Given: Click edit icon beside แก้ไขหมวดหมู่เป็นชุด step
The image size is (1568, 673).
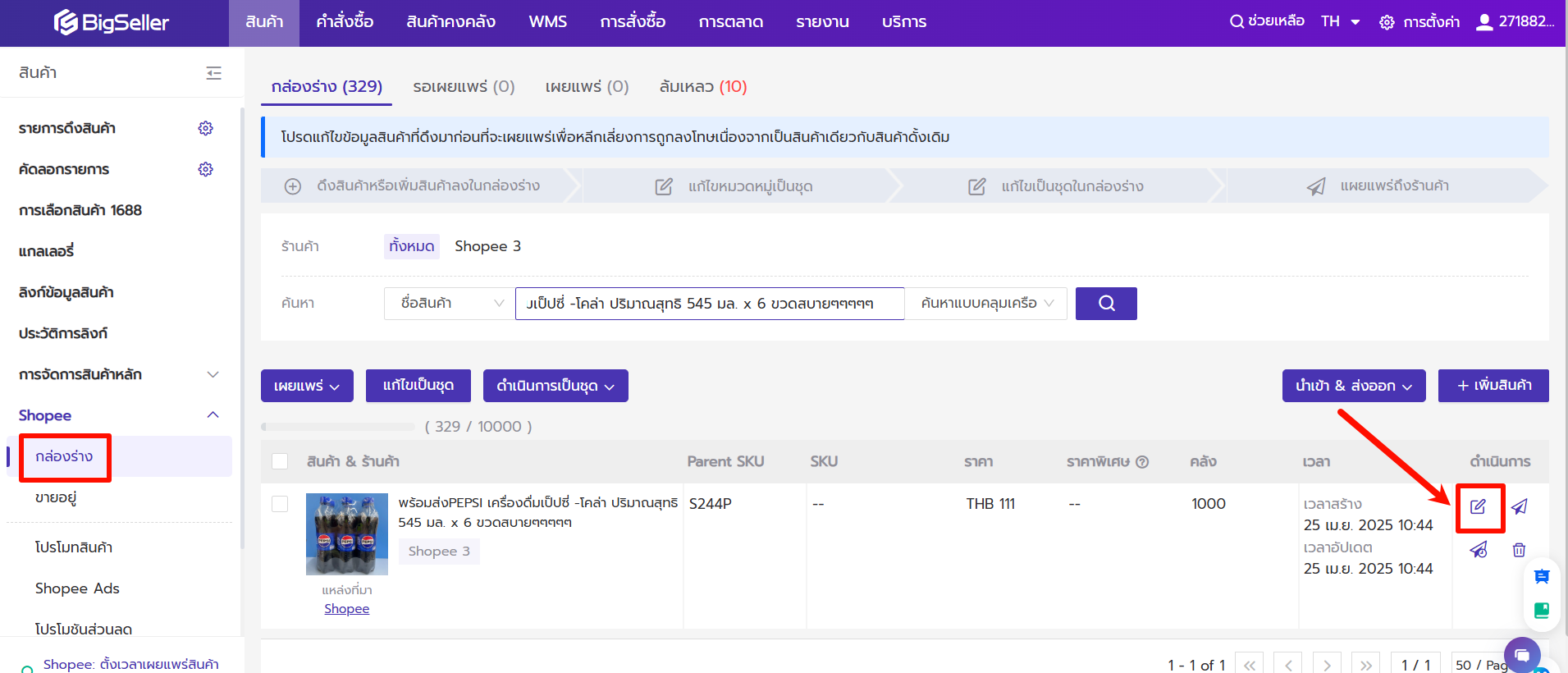Looking at the screenshot, I should (664, 186).
